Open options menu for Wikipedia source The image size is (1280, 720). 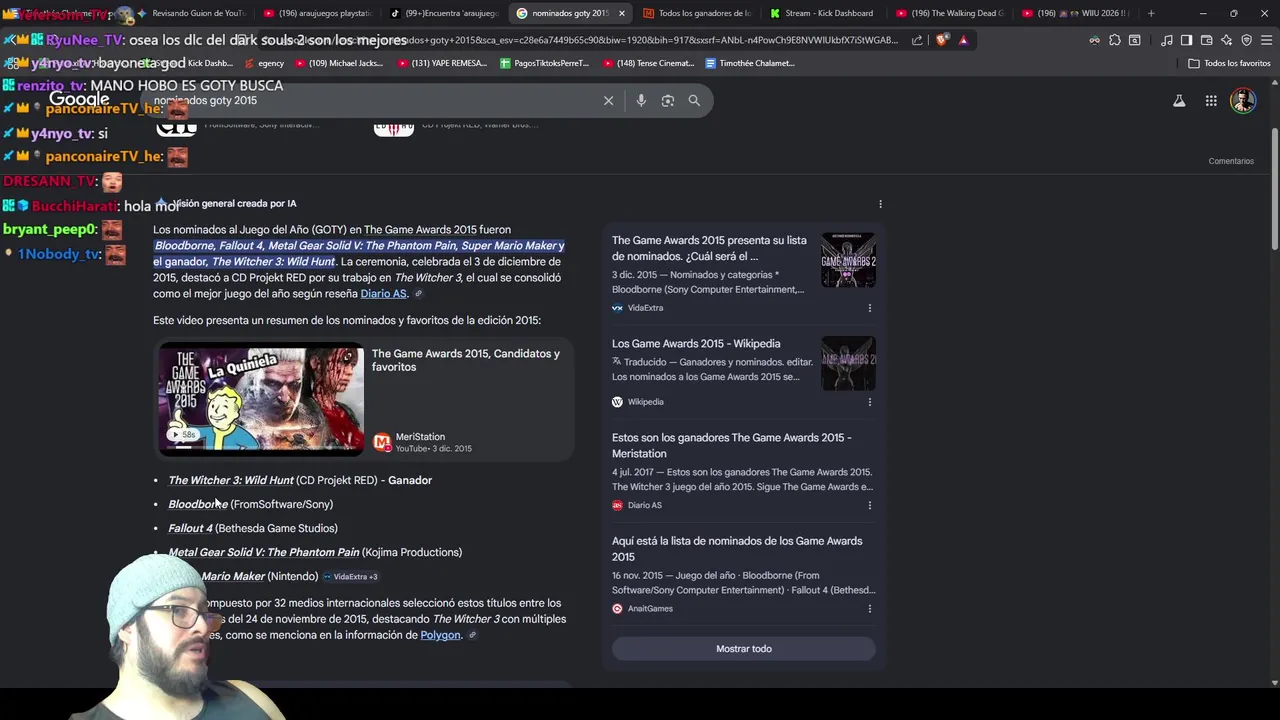point(869,402)
